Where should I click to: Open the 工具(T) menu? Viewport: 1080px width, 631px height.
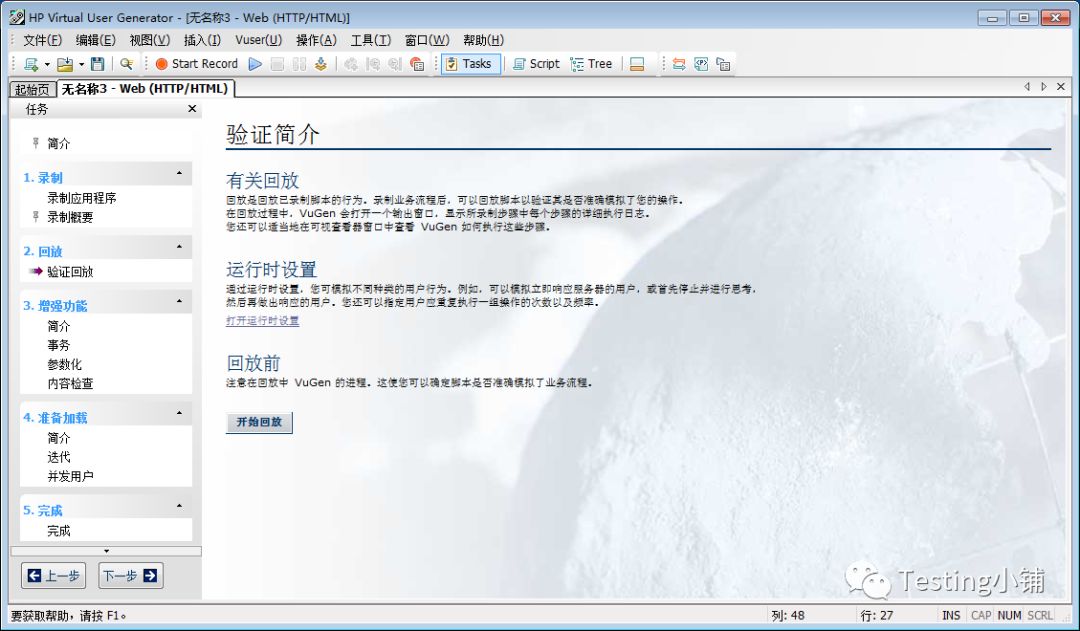coord(371,41)
